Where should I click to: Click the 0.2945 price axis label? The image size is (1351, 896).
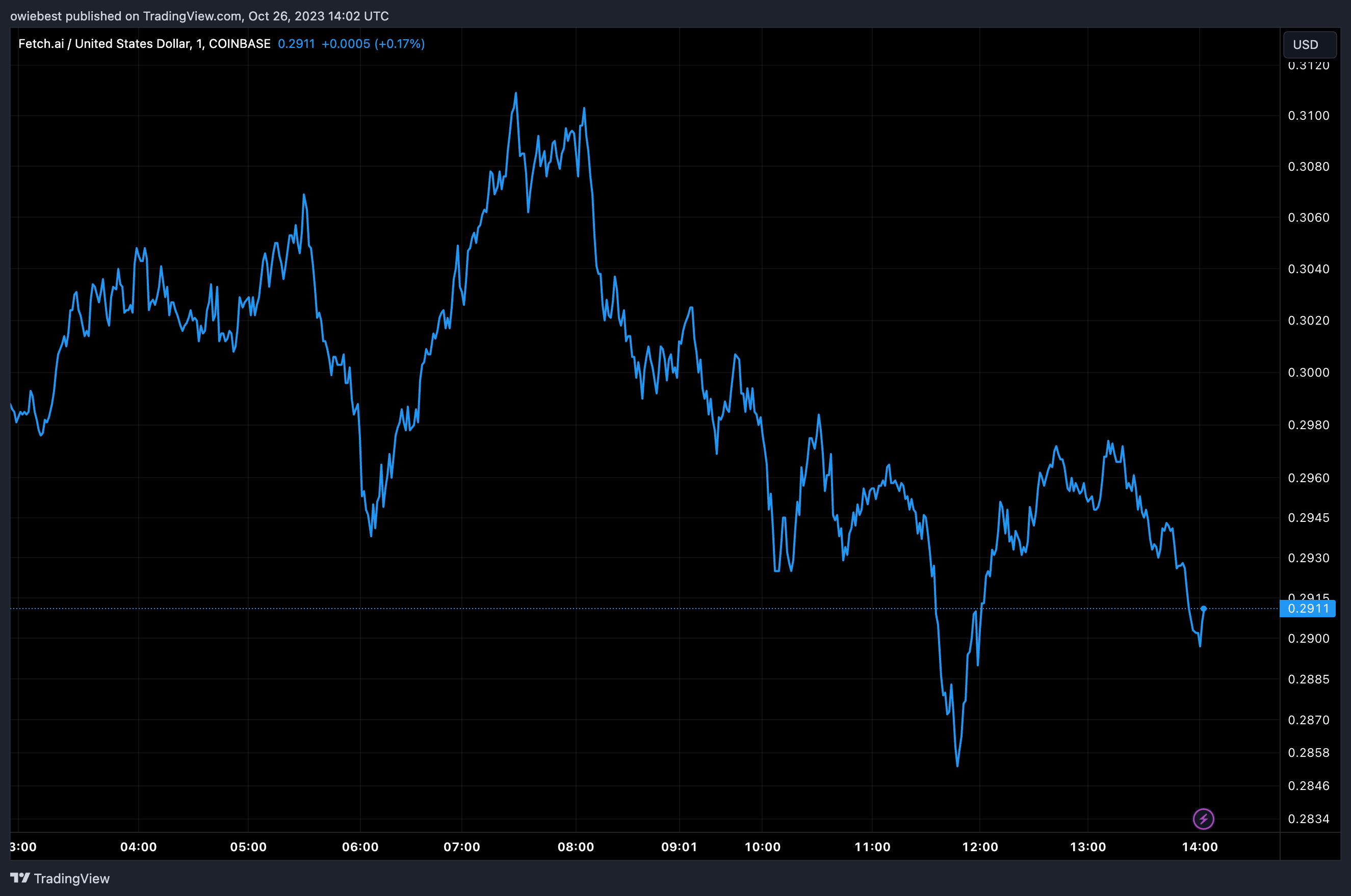click(x=1309, y=518)
